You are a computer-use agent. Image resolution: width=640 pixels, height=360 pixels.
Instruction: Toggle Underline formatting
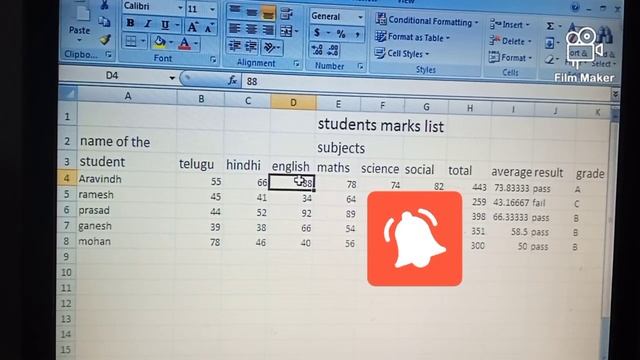165,25
